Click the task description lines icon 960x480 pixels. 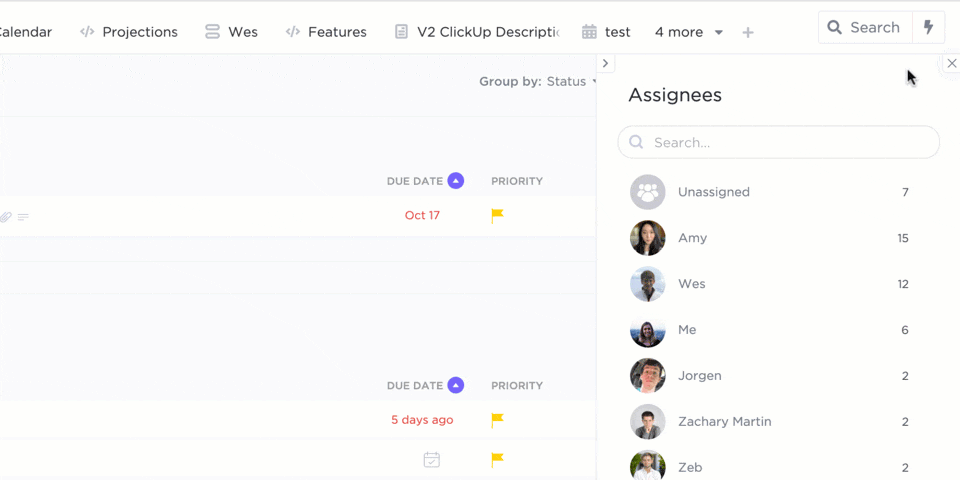[23, 217]
